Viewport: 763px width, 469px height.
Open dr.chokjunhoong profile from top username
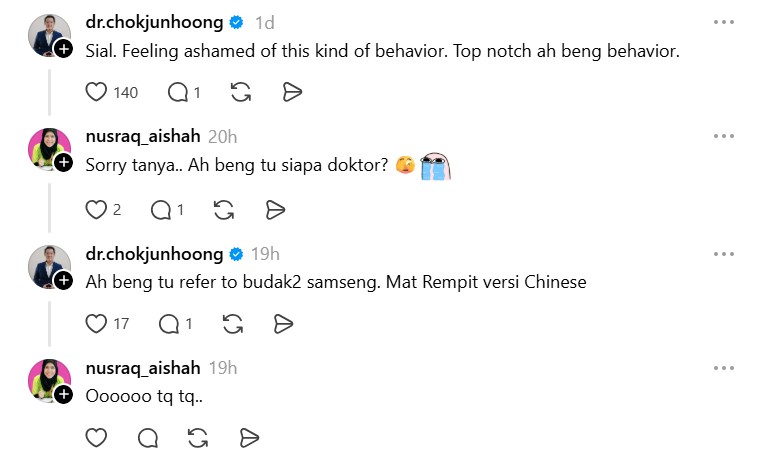[154, 22]
